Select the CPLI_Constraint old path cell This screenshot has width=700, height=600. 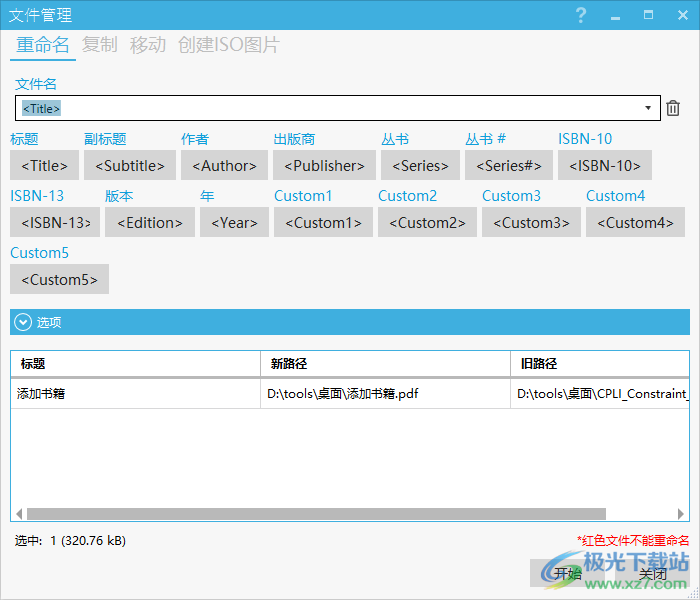[600, 394]
